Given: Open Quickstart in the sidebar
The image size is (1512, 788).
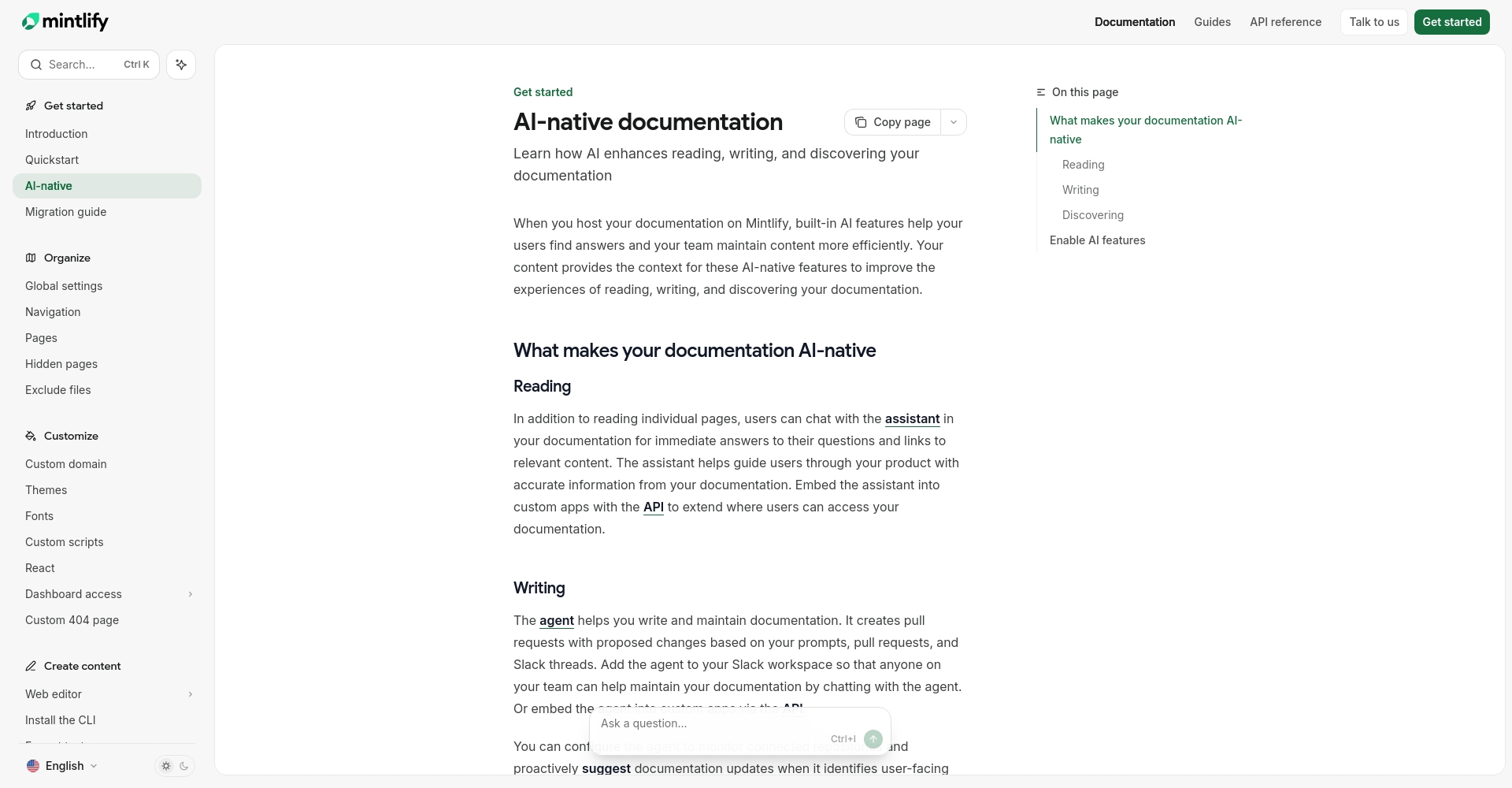Looking at the screenshot, I should pyautogui.click(x=52, y=160).
